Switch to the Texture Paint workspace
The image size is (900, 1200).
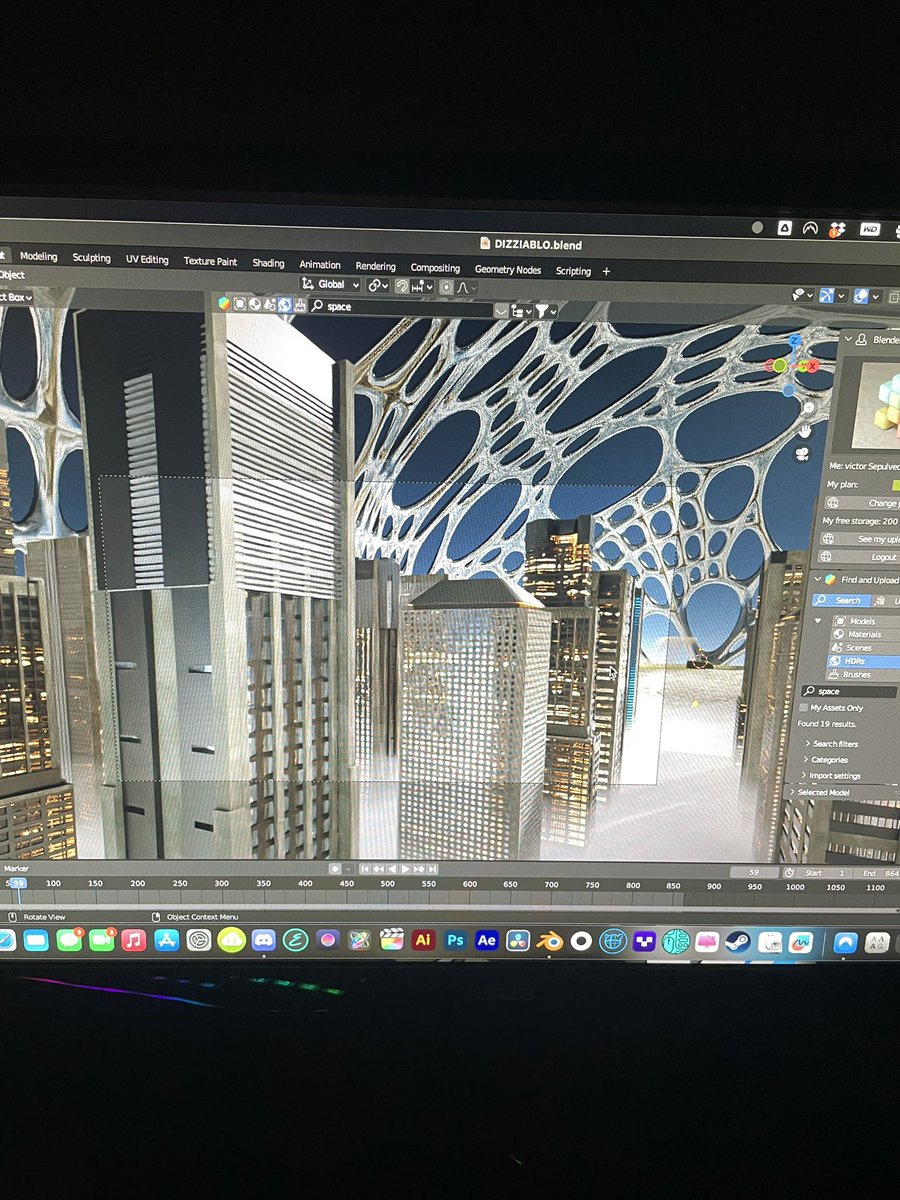[210, 261]
